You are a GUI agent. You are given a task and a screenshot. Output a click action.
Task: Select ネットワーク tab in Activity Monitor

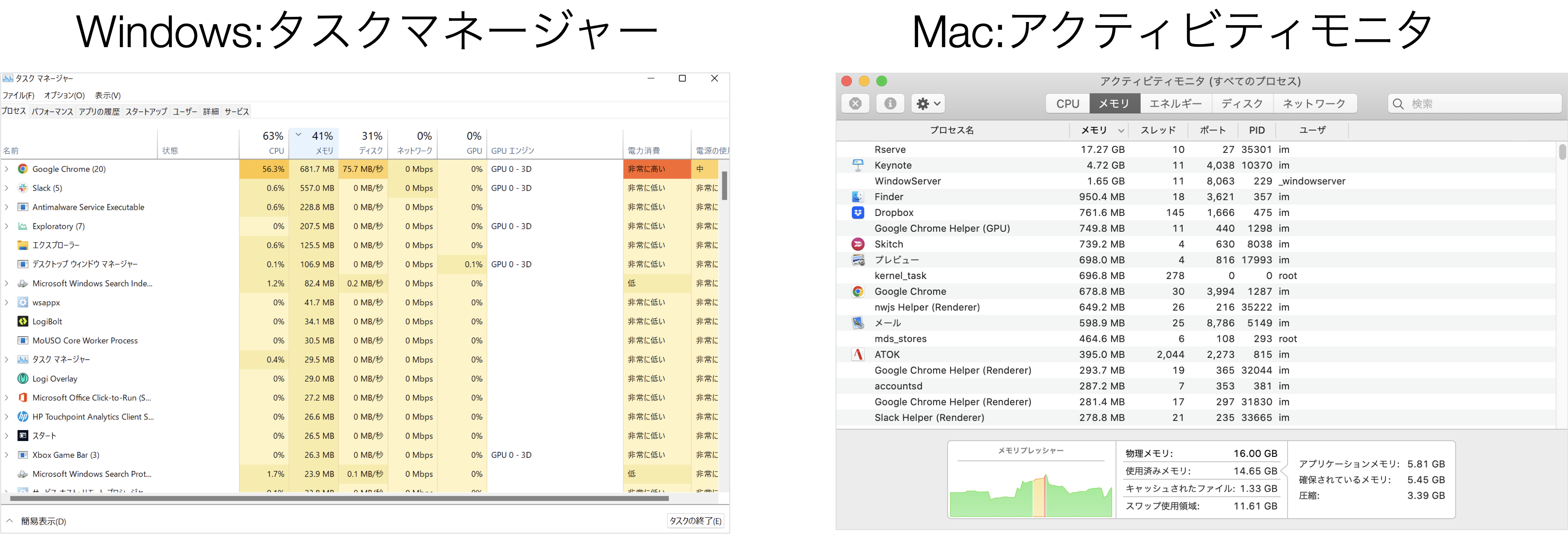[x=1314, y=104]
